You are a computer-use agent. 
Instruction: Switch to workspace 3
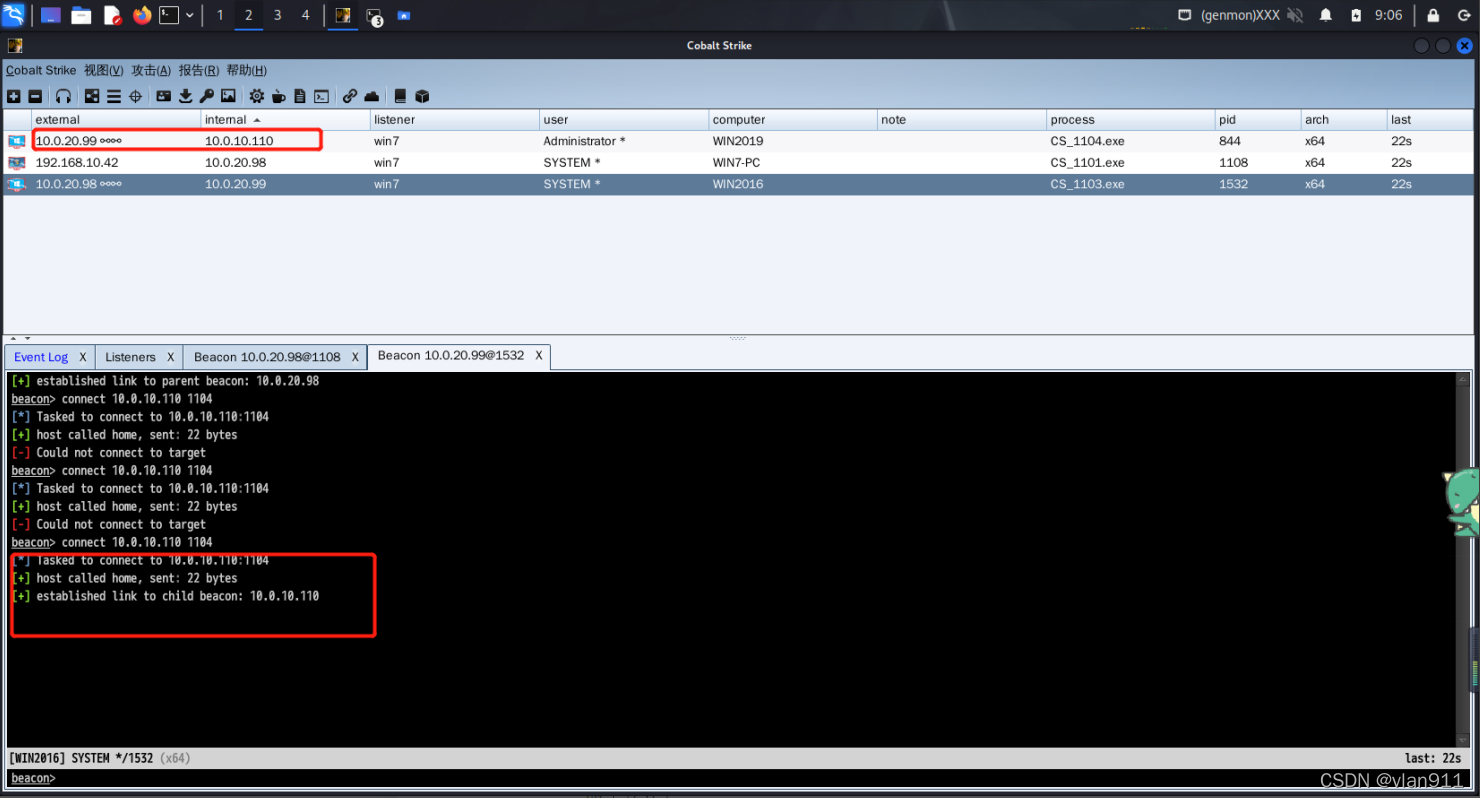pyautogui.click(x=277, y=15)
